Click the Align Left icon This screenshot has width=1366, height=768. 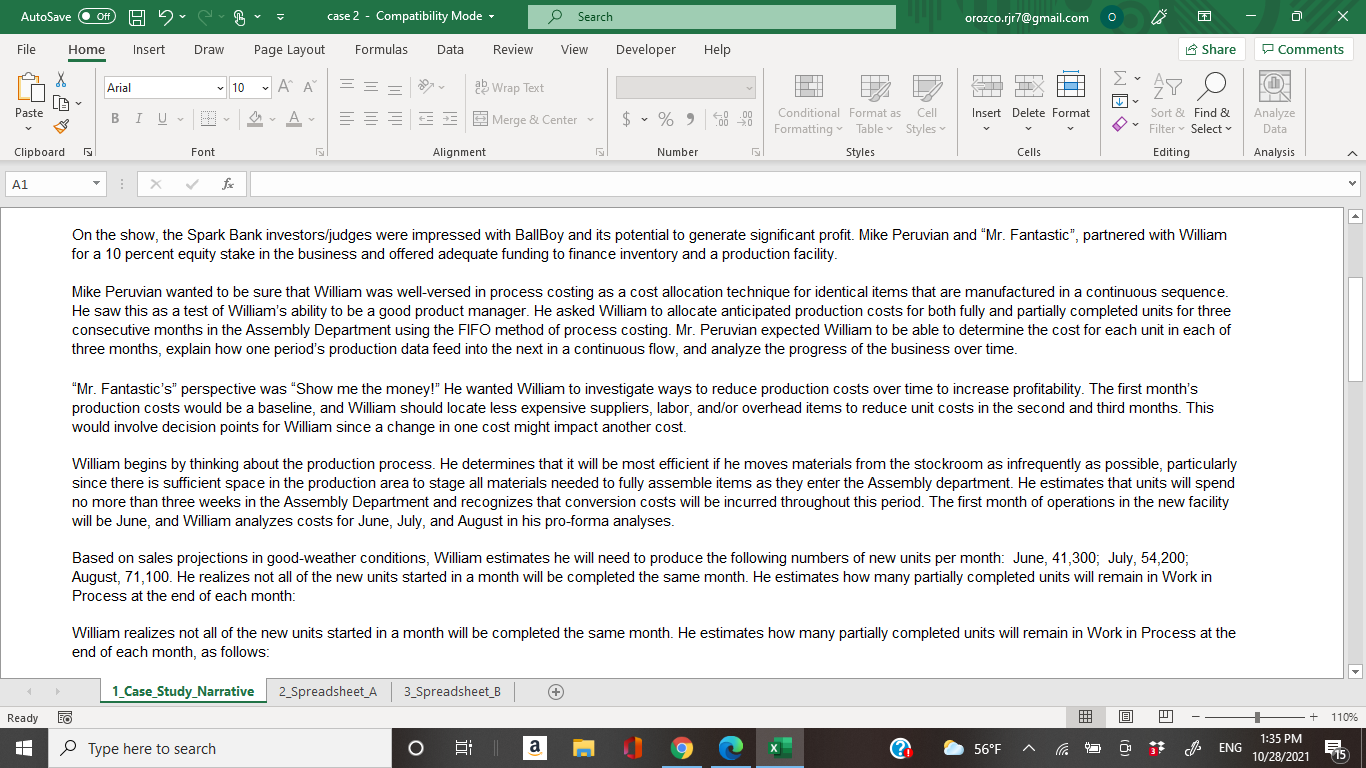click(x=347, y=119)
